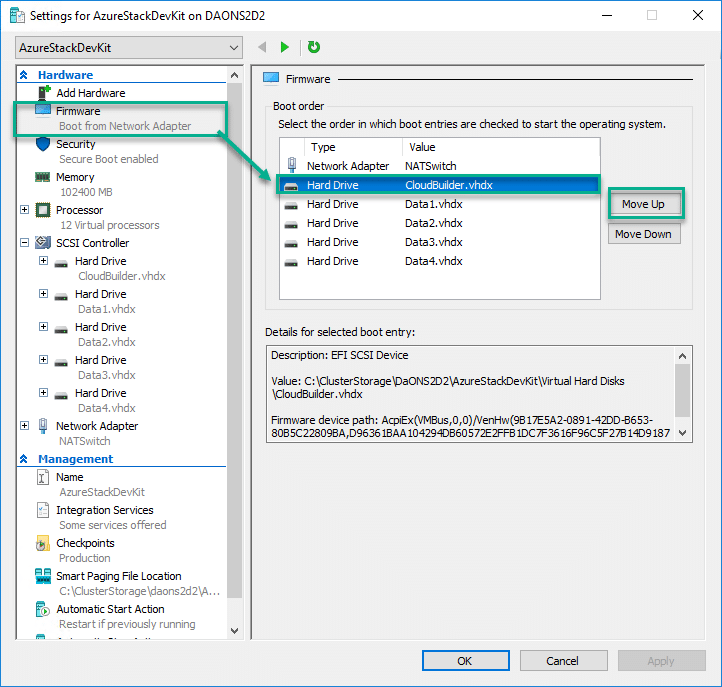Expand the Data2.vhdx Hard Drive node

point(43,326)
